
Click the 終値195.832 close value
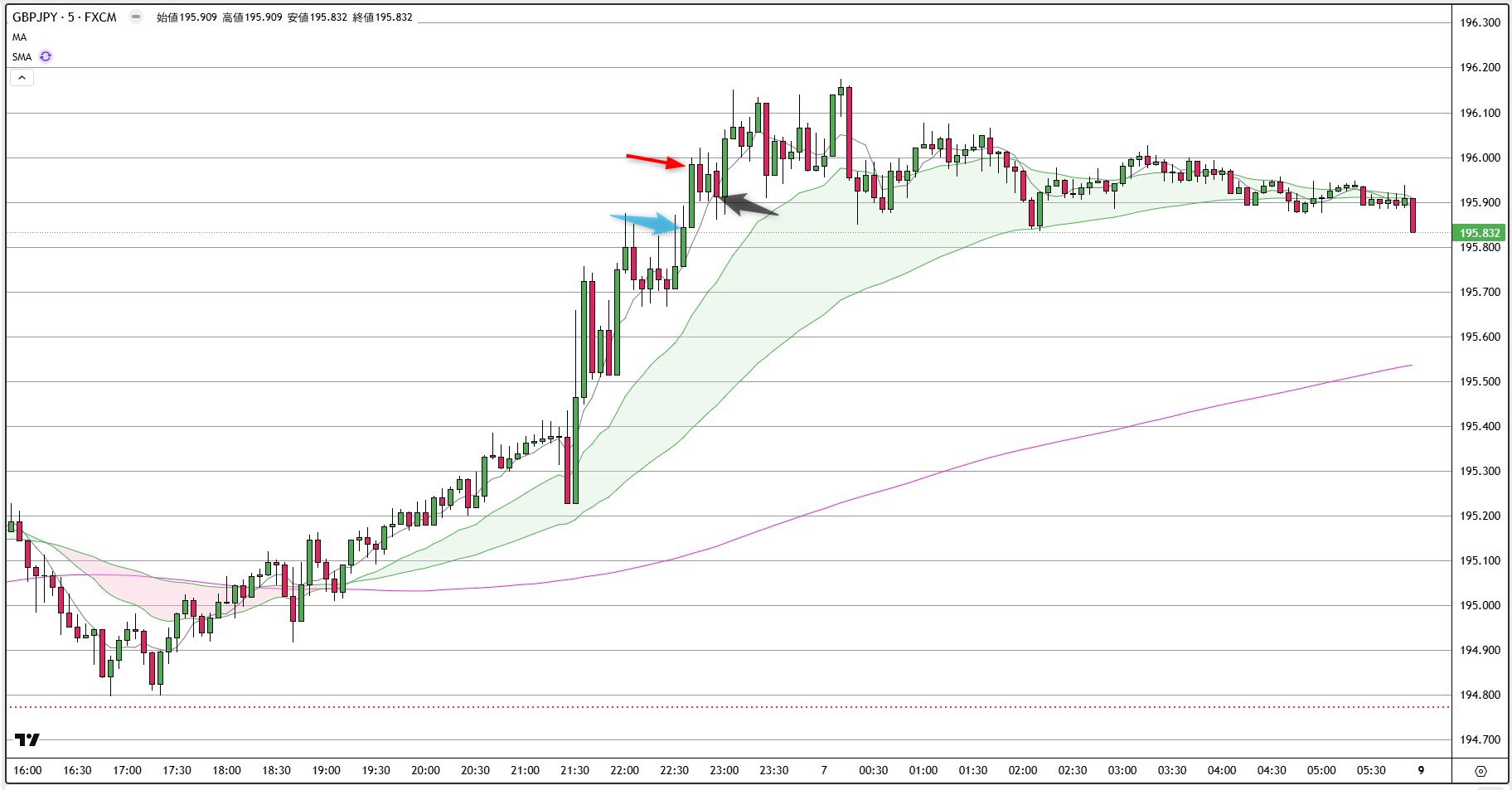click(382, 17)
